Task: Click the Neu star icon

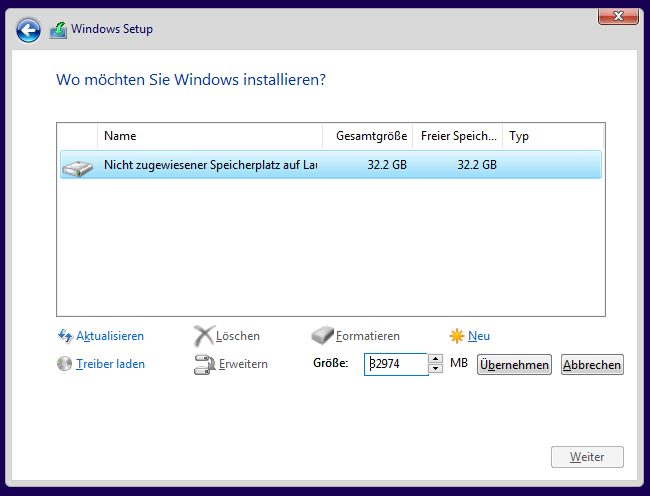Action: [456, 336]
